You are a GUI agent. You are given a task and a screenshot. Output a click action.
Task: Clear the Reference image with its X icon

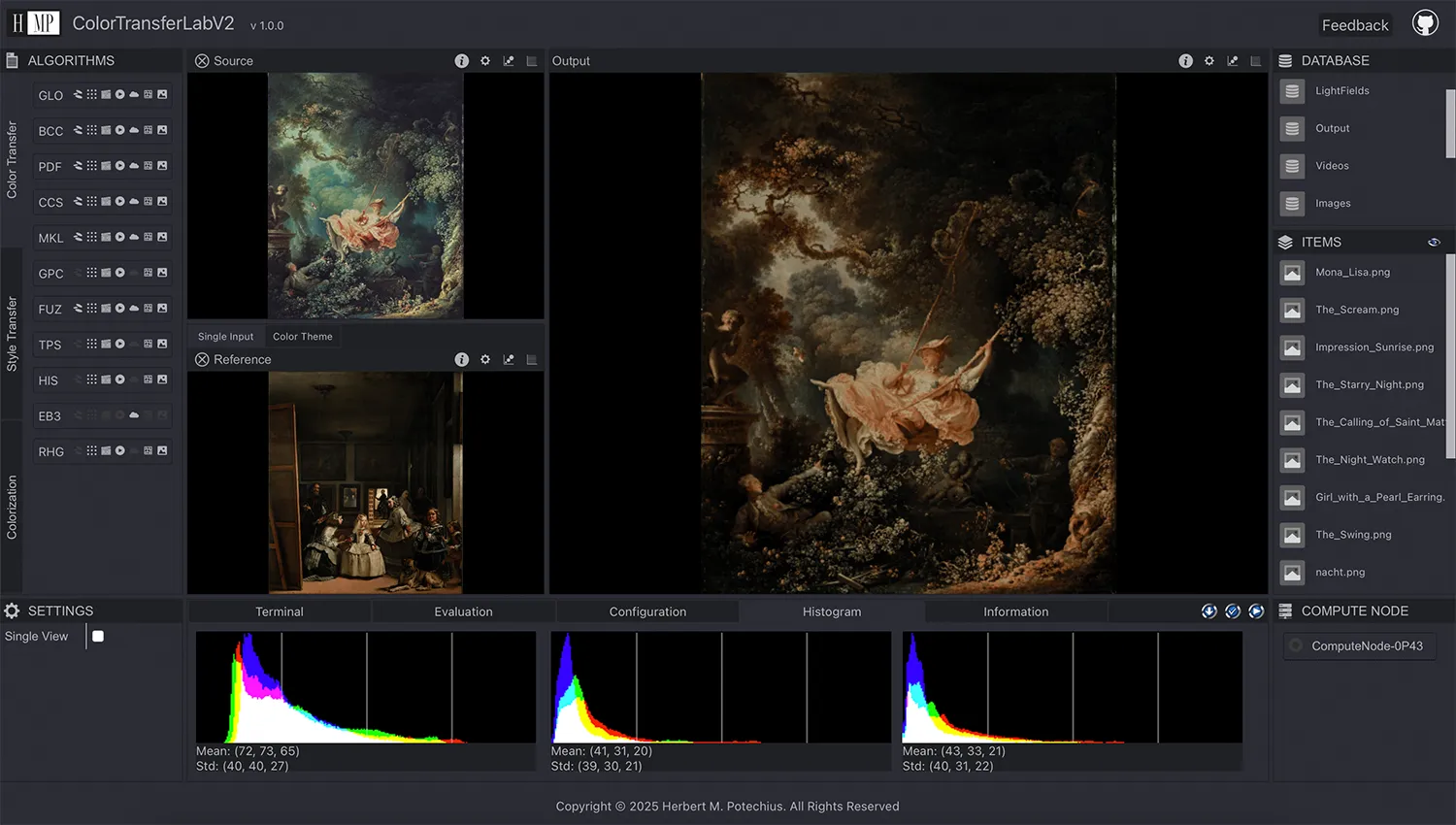202,360
